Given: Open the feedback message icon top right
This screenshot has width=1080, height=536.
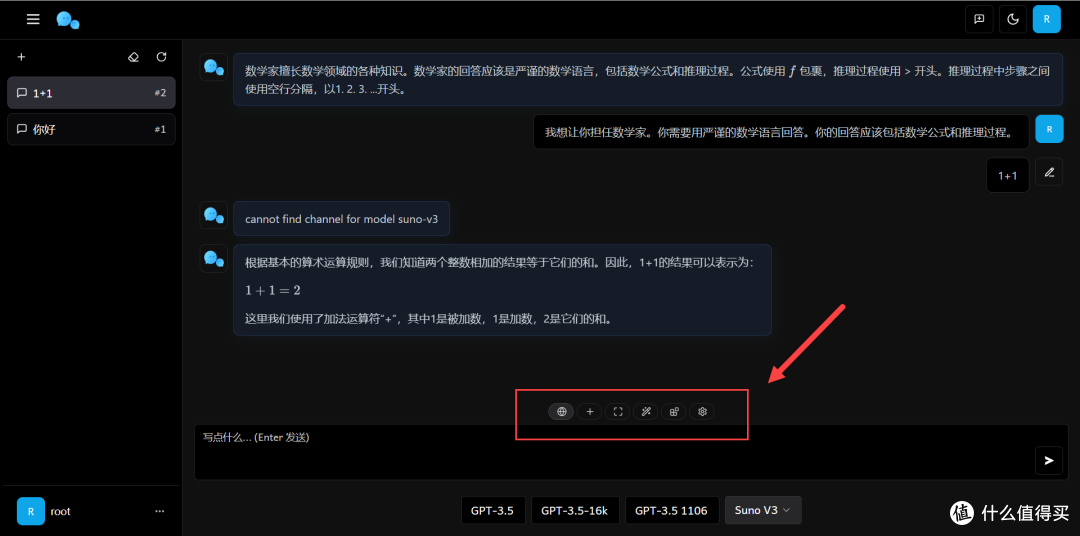Looking at the screenshot, I should point(979,19).
